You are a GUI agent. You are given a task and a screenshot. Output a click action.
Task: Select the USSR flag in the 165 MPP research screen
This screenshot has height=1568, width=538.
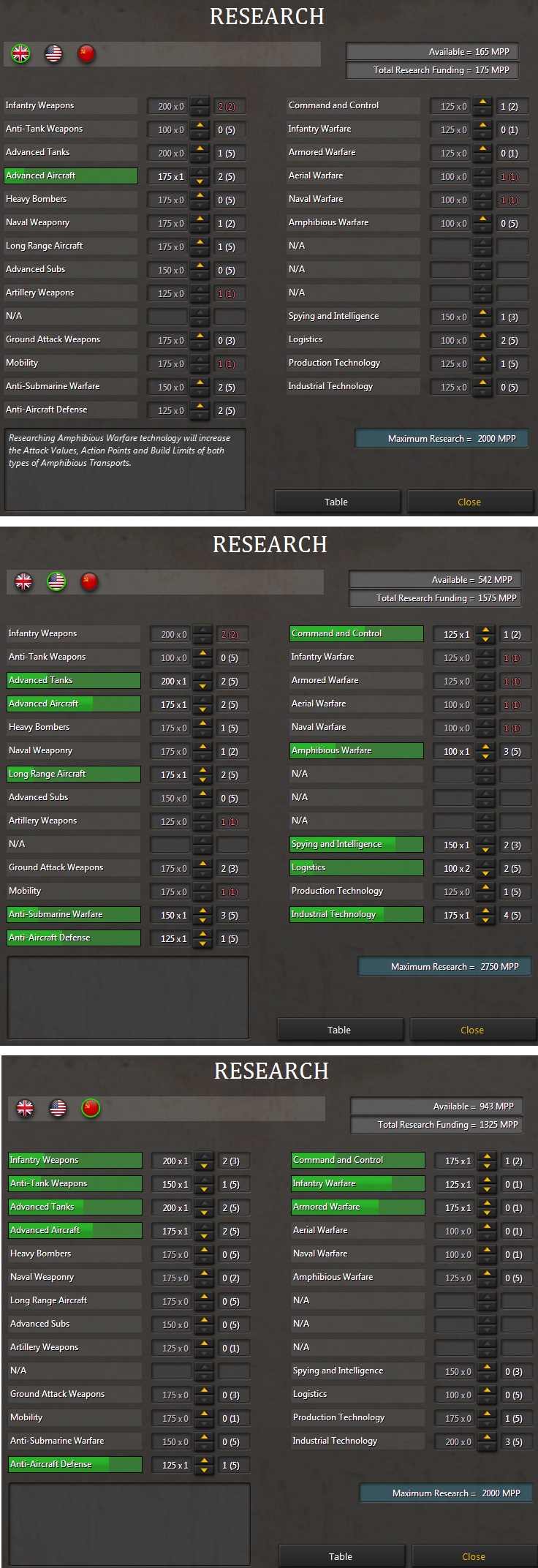click(86, 53)
